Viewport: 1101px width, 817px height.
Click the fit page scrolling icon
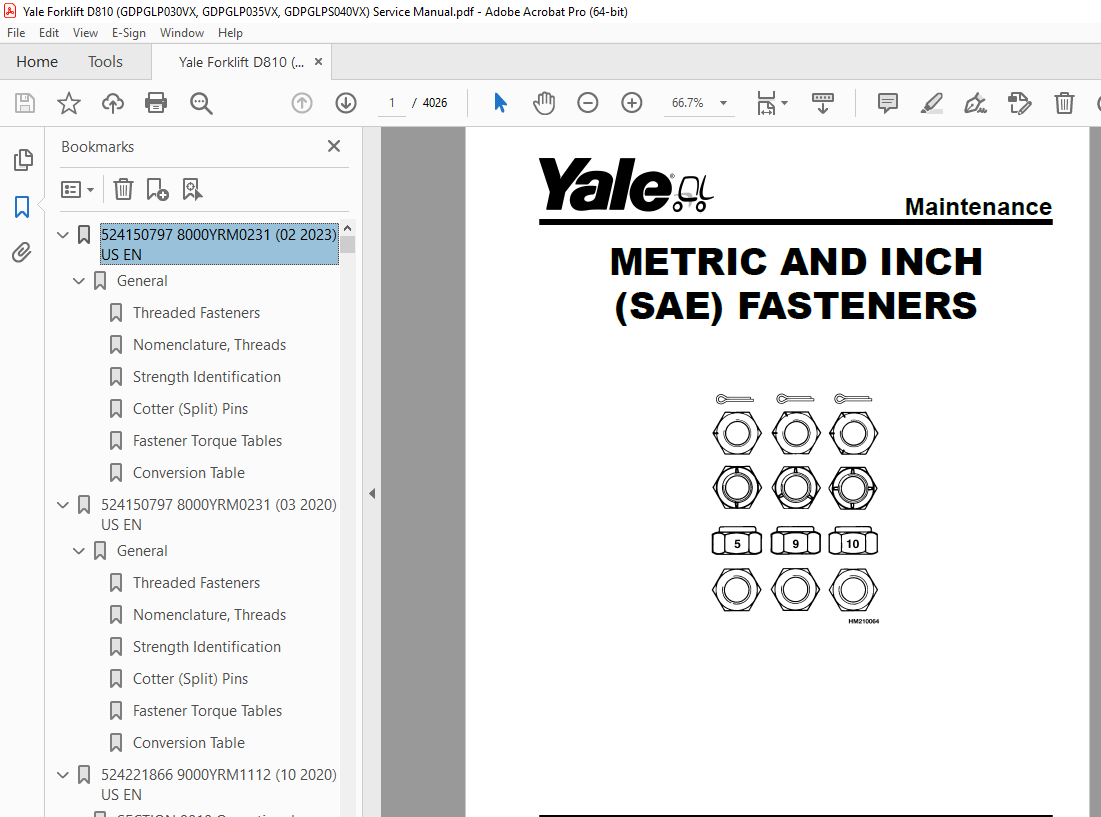tap(766, 103)
